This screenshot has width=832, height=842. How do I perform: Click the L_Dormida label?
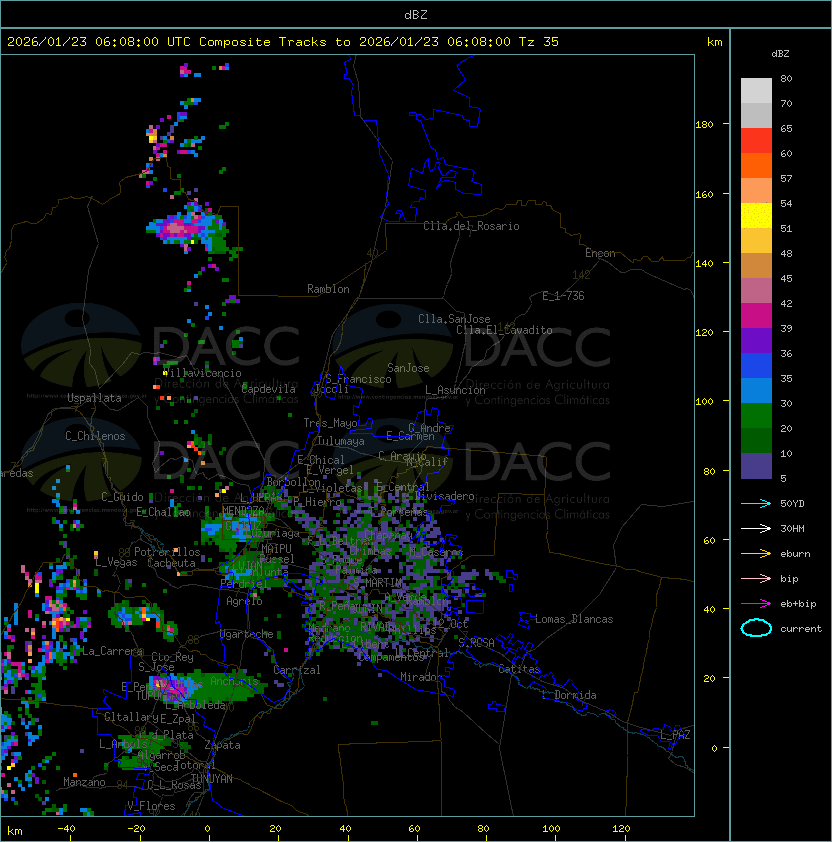click(569, 695)
